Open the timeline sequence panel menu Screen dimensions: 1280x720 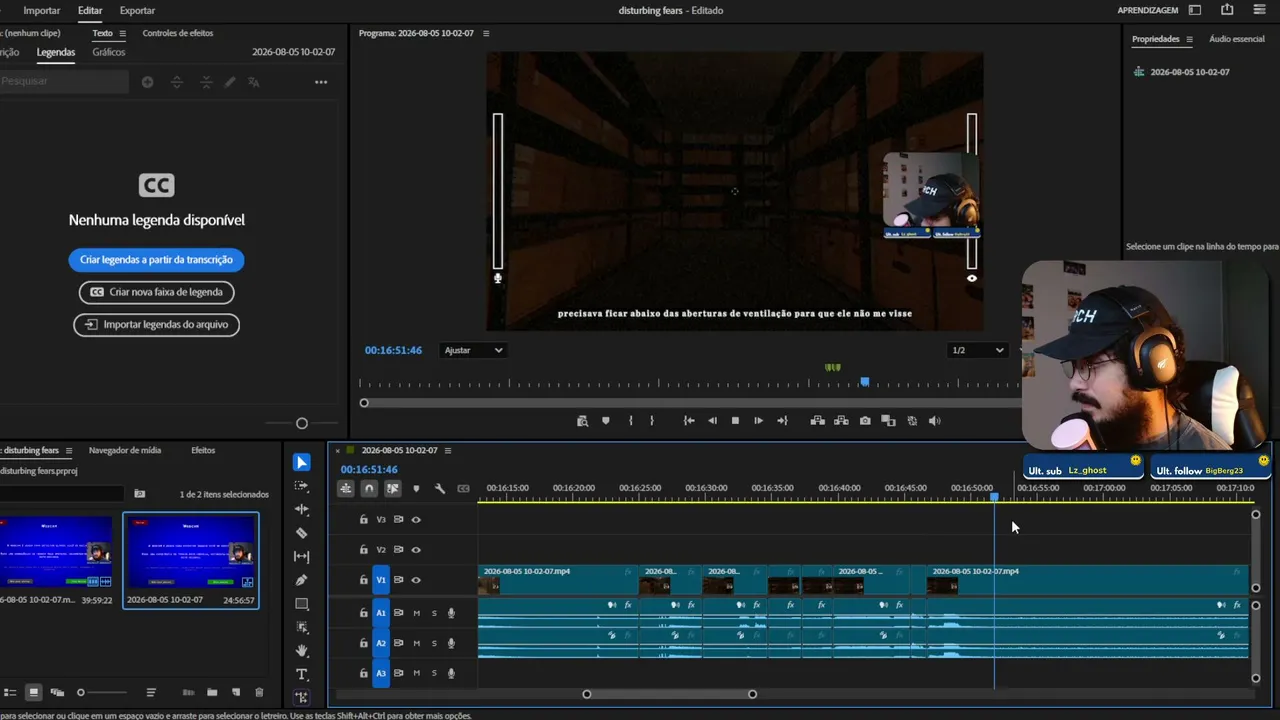tap(448, 450)
